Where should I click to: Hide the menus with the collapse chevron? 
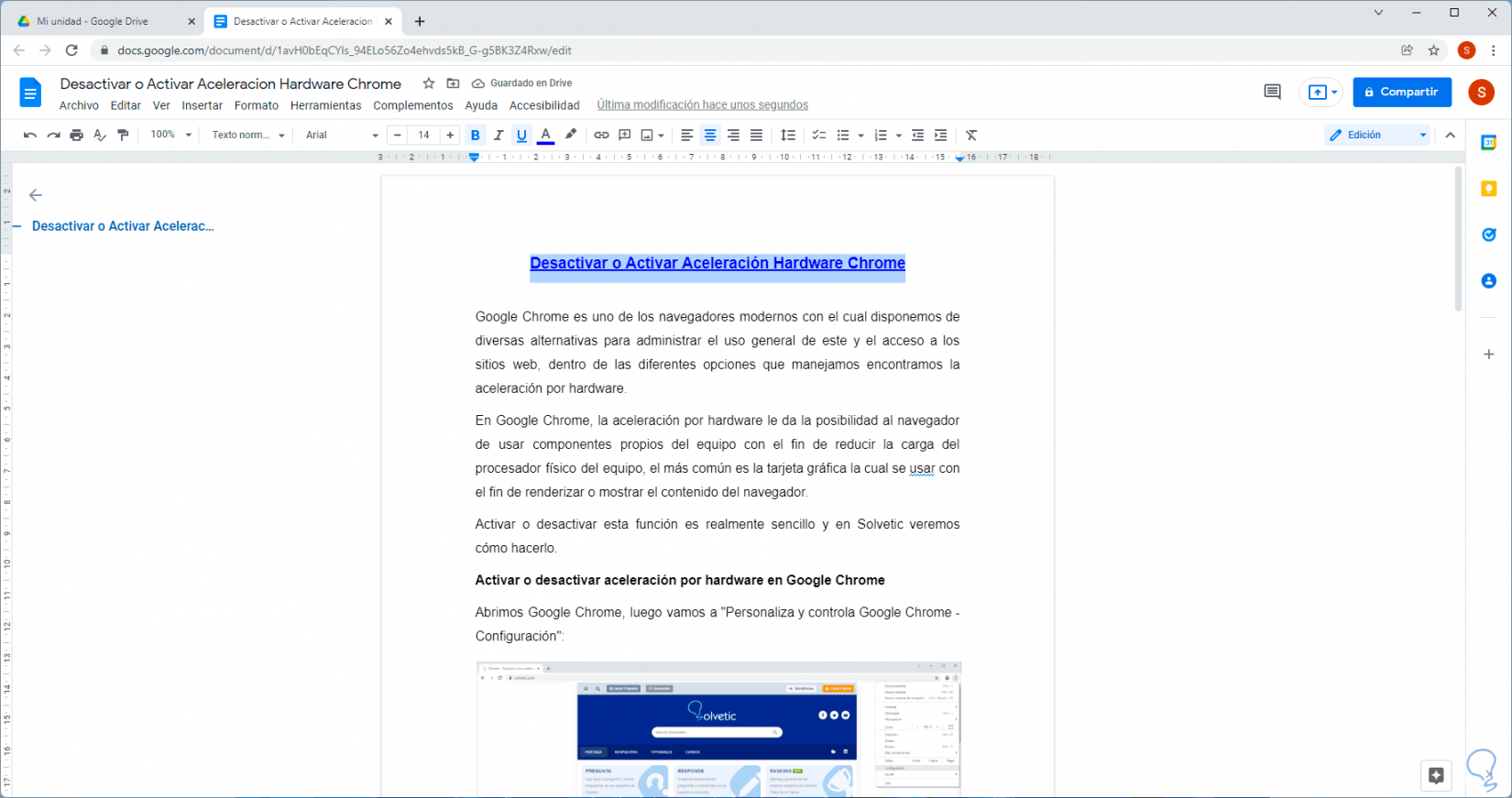(x=1451, y=135)
